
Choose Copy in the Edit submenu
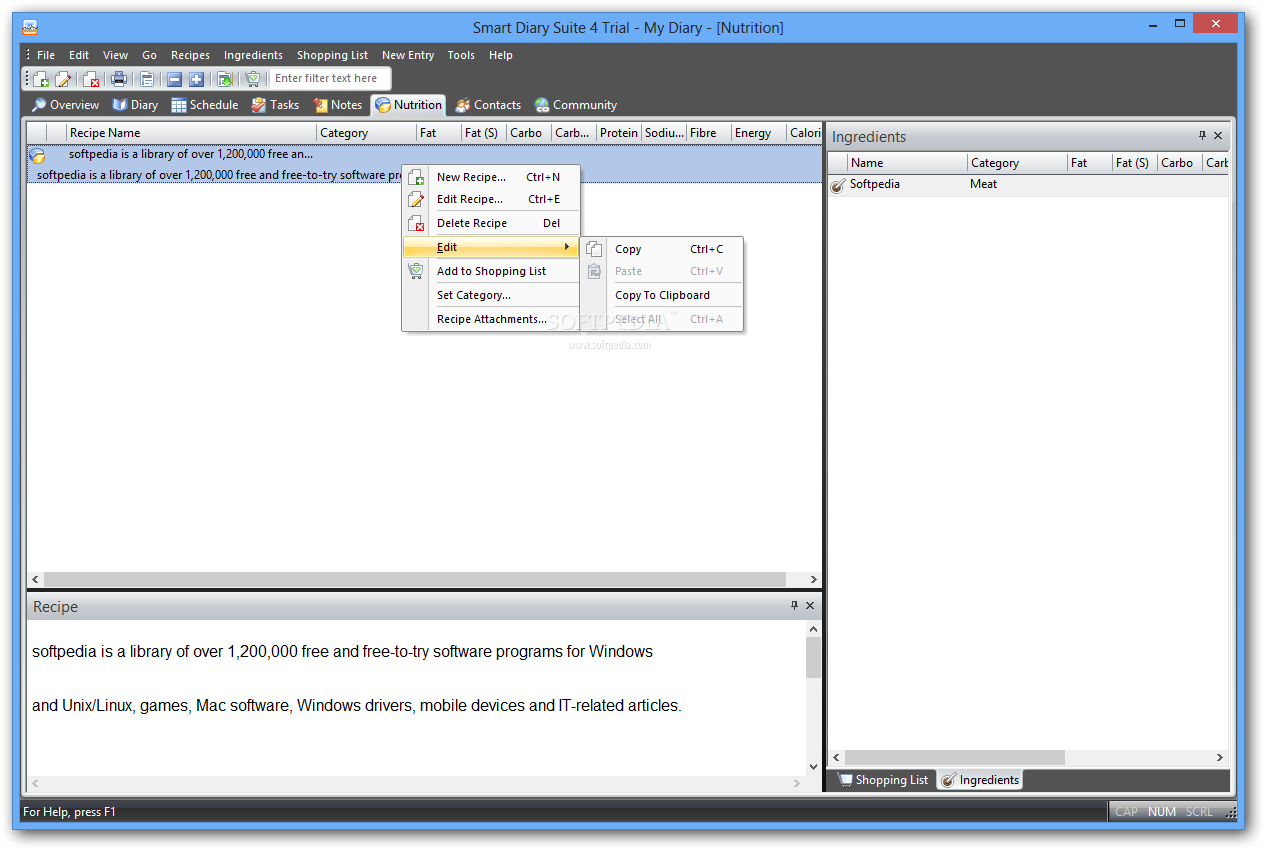coord(662,249)
